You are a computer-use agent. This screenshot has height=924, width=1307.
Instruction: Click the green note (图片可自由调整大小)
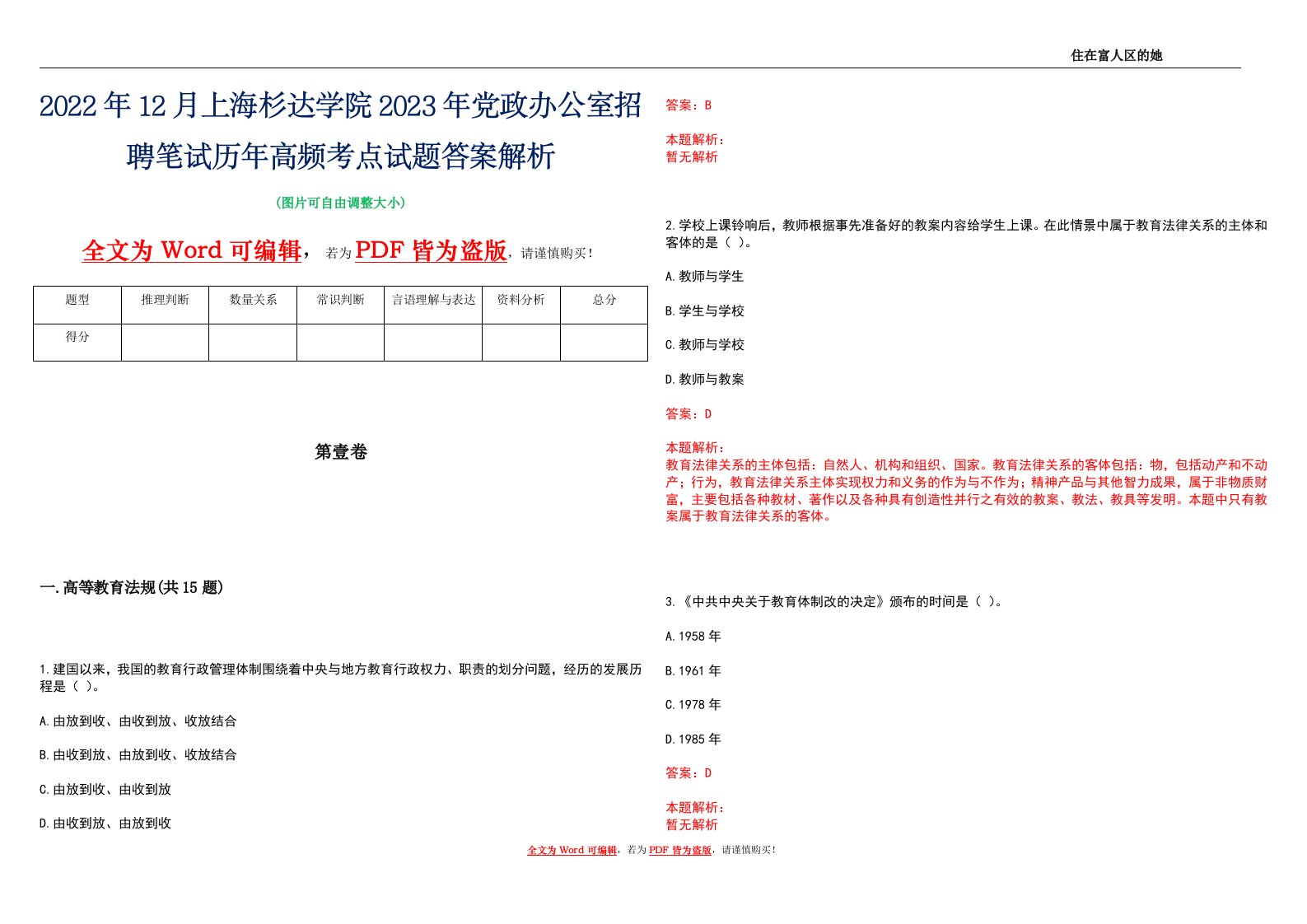click(x=340, y=203)
